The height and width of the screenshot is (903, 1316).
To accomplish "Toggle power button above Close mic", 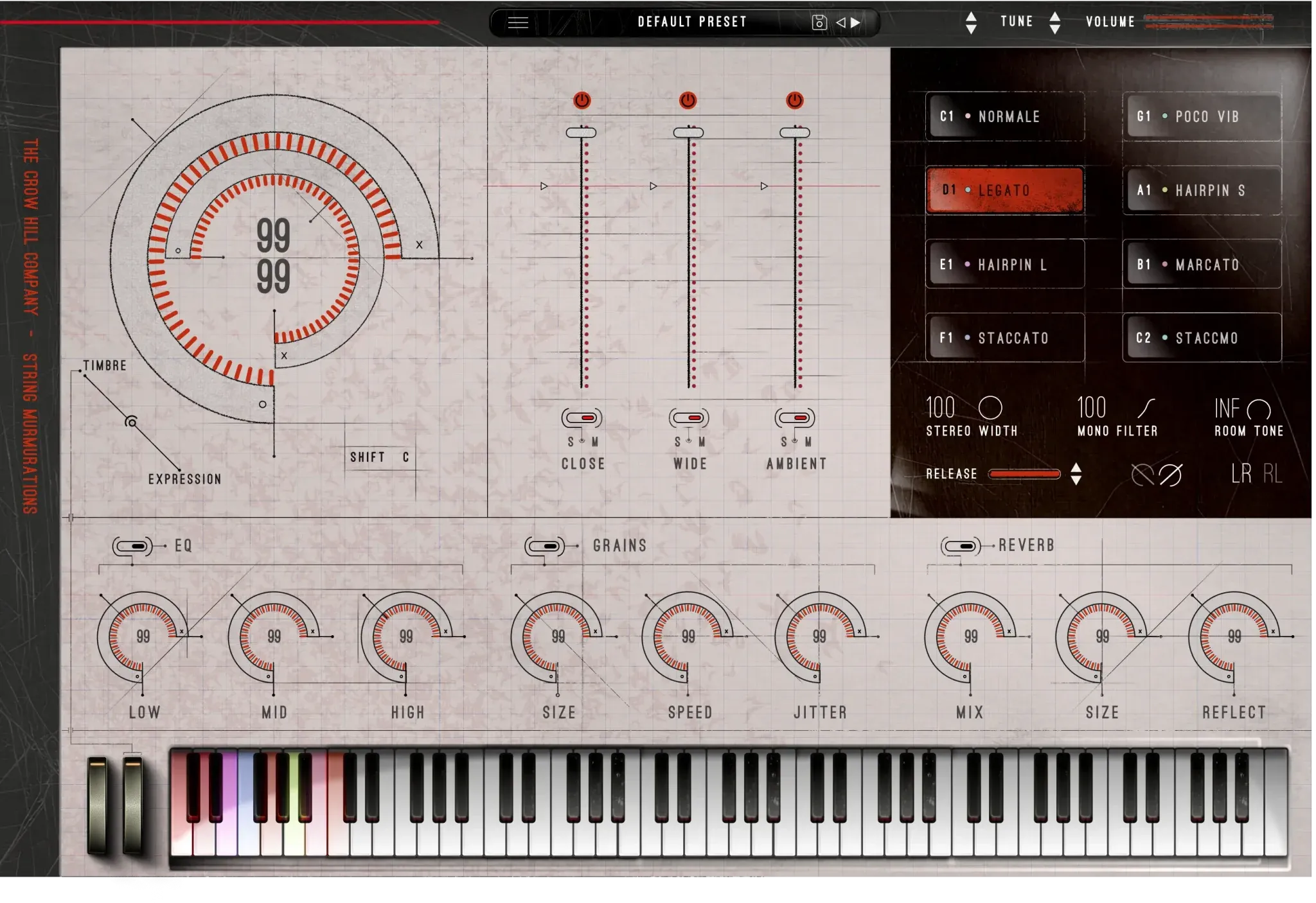I will 582,100.
